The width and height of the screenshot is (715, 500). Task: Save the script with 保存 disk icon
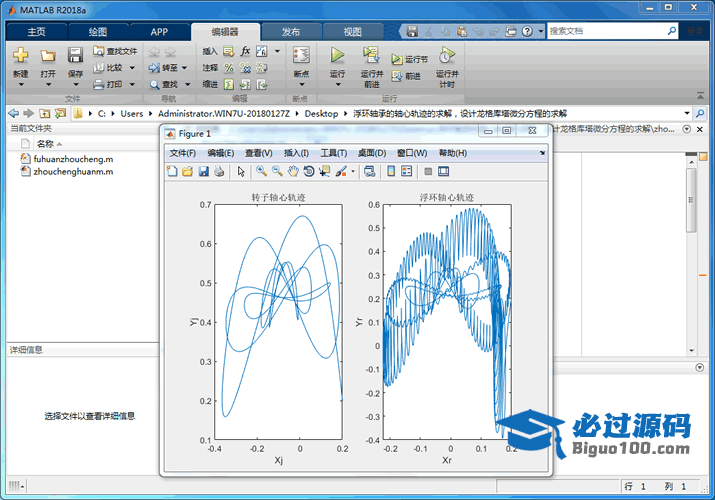tap(75, 56)
